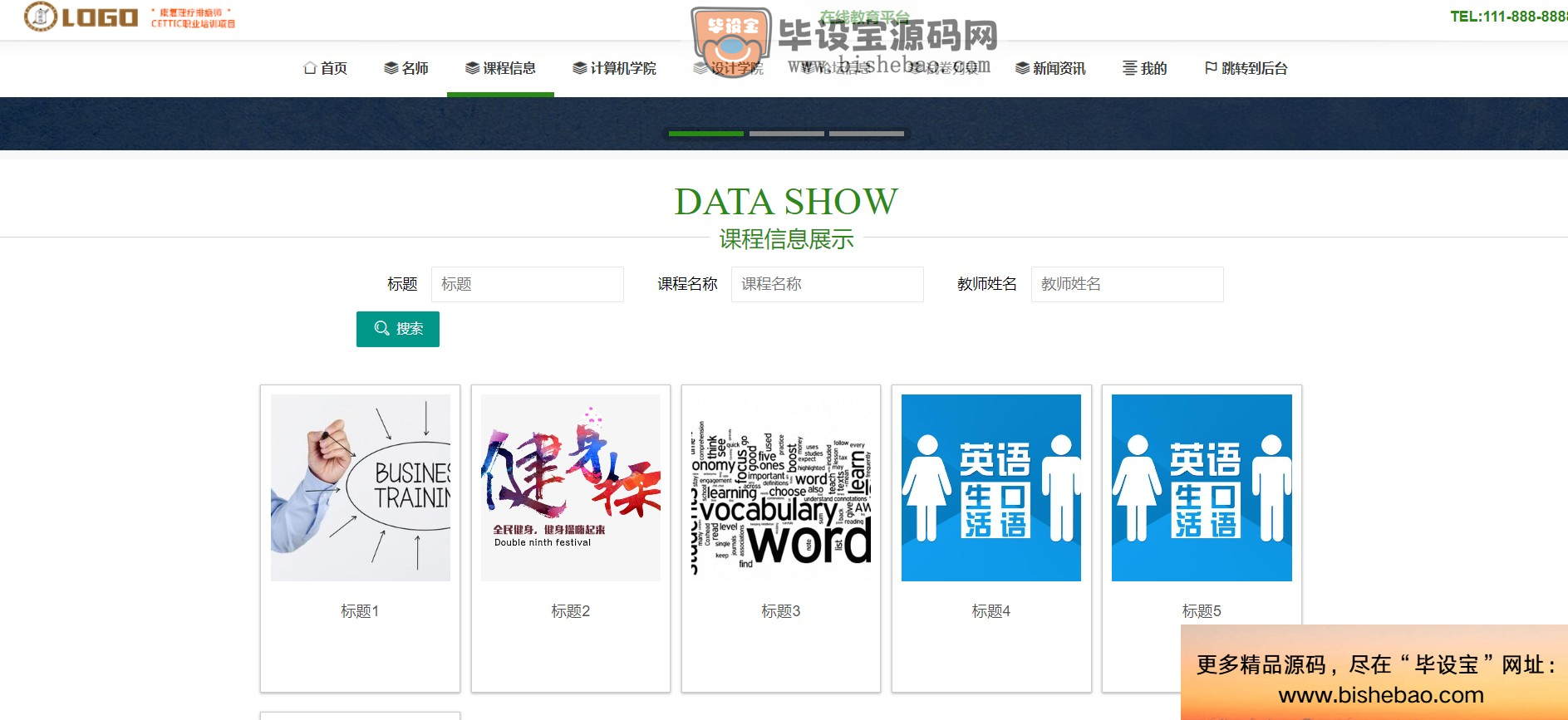Select the first green carousel indicator
The width and height of the screenshot is (1568, 720).
[x=706, y=134]
